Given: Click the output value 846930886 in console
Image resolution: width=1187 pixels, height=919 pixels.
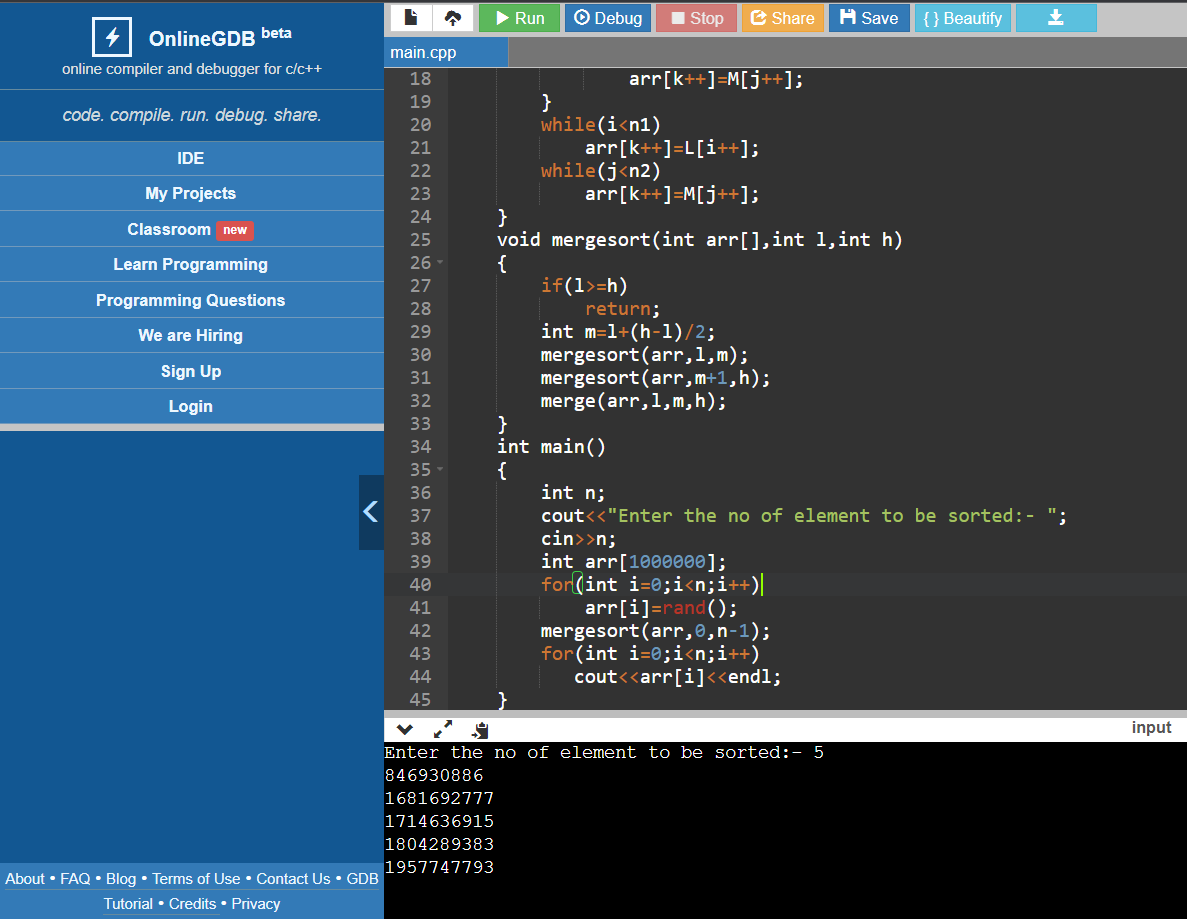Looking at the screenshot, I should click(x=434, y=775).
